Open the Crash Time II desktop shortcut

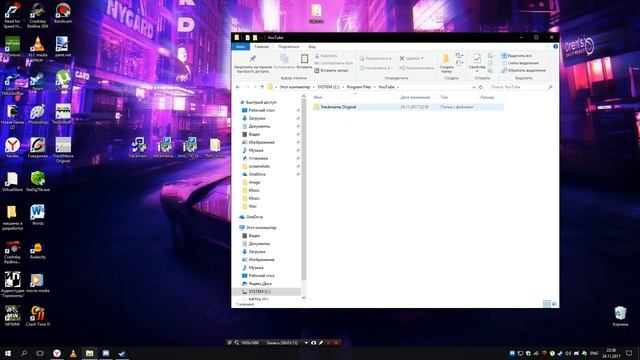pyautogui.click(x=38, y=316)
